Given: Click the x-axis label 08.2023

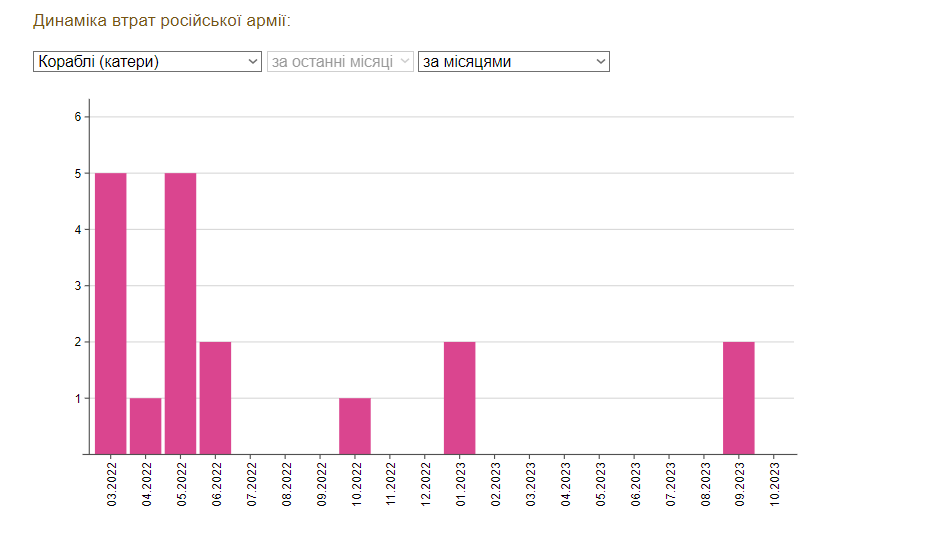Looking at the screenshot, I should click(706, 485).
